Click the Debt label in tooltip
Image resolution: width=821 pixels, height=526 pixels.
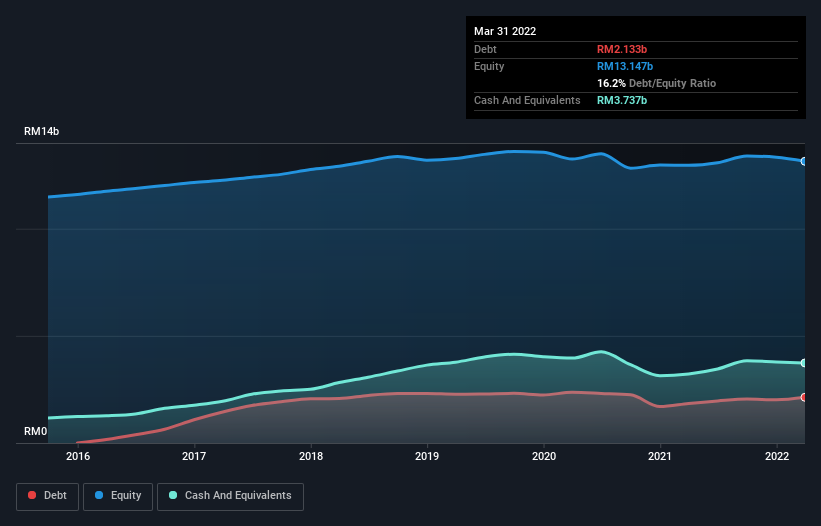point(485,49)
